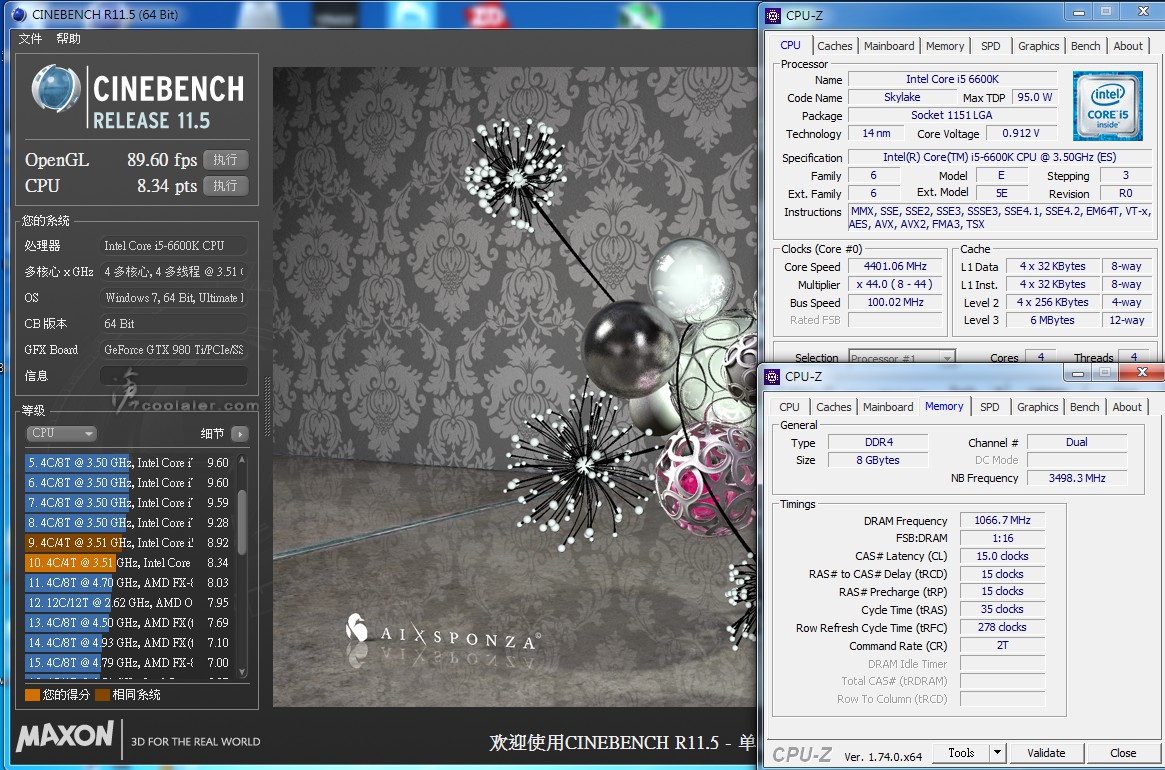
Task: Click the CINEBENCH title bar app icon
Action: click(x=21, y=14)
